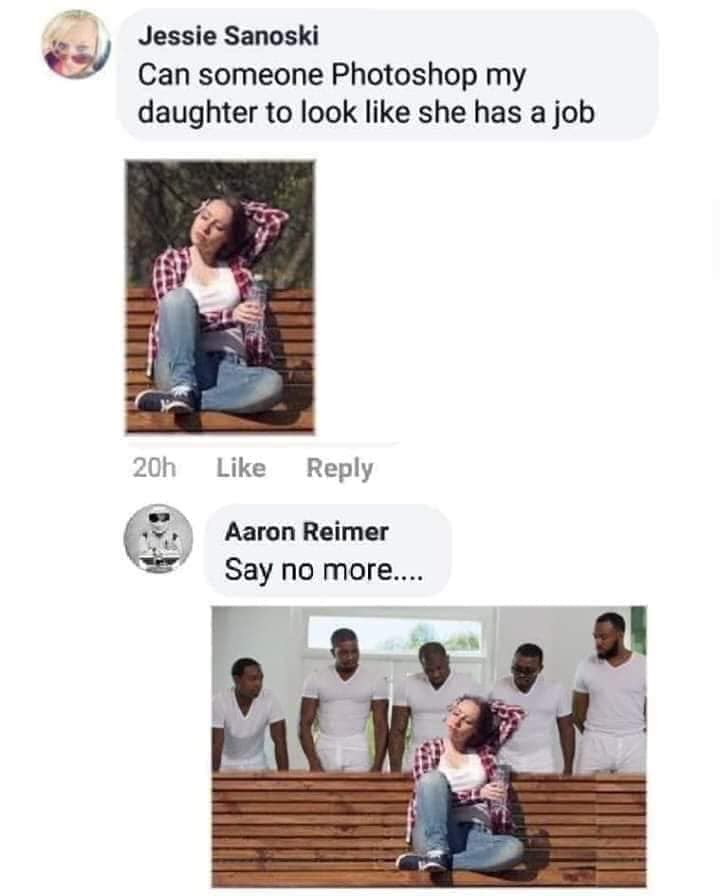Click the Jessie Sanoski name link
The image size is (720, 896).
tap(228, 36)
